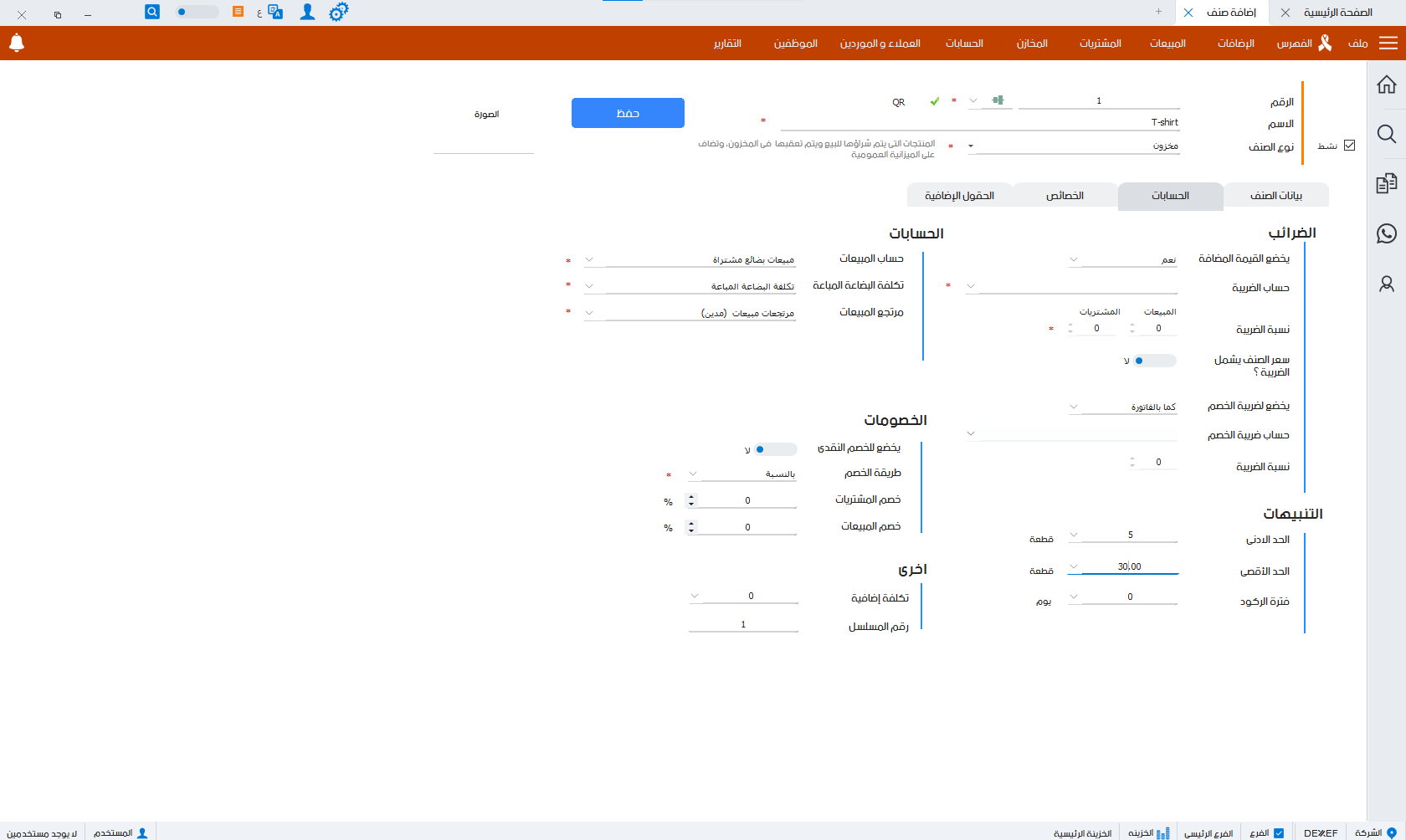Open WhatsApp icon in sidebar

click(1387, 233)
